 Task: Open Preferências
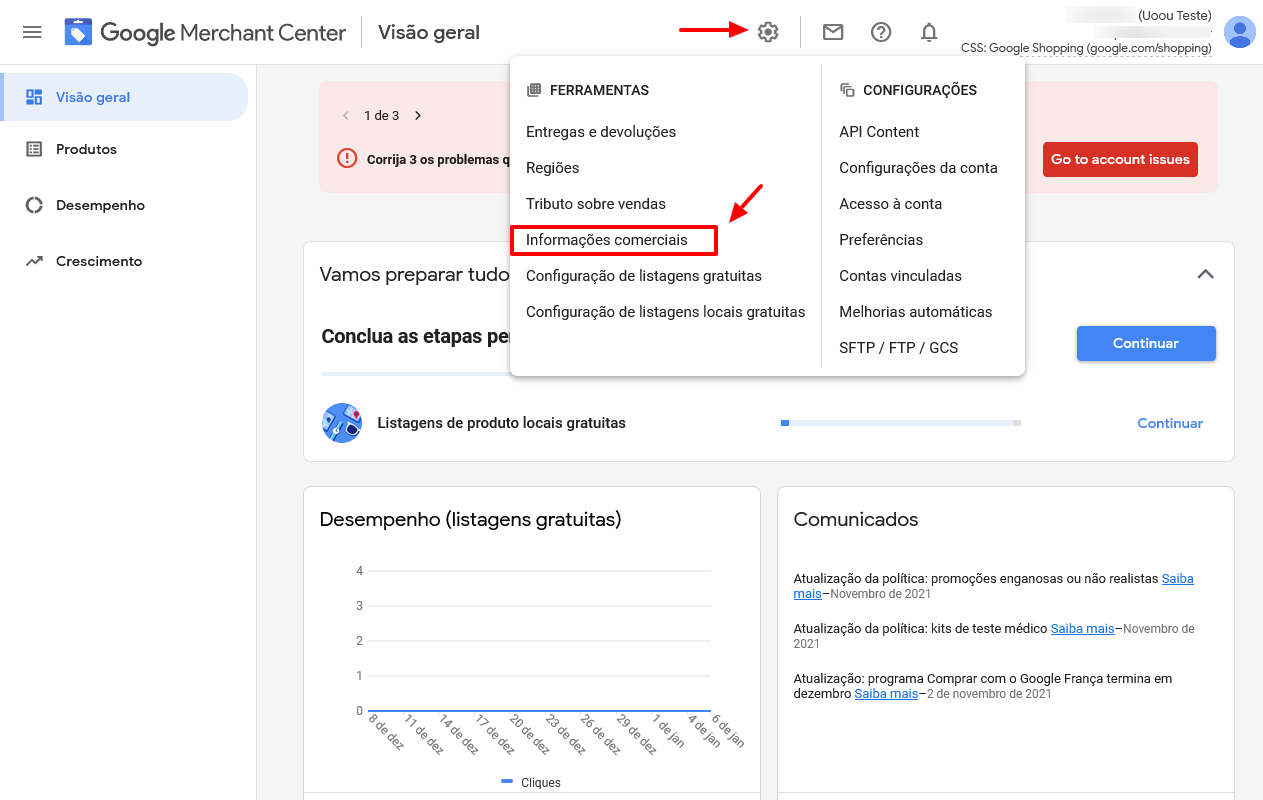[881, 240]
